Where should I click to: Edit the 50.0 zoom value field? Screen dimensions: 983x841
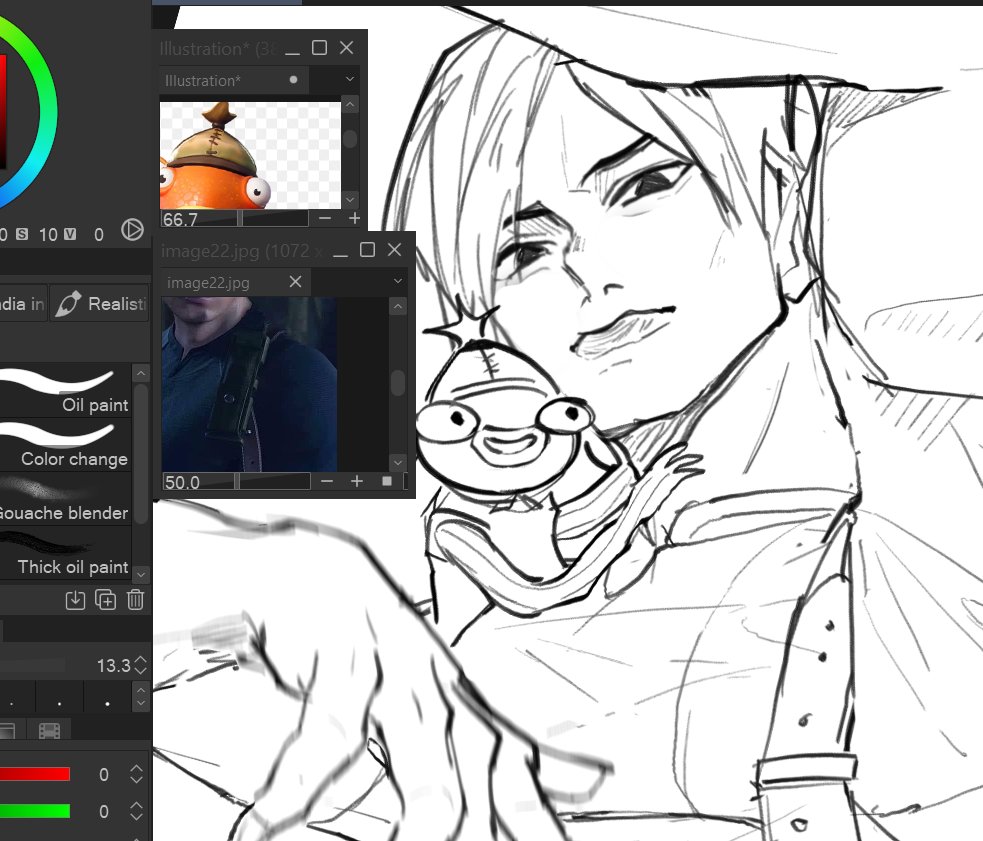[x=198, y=482]
